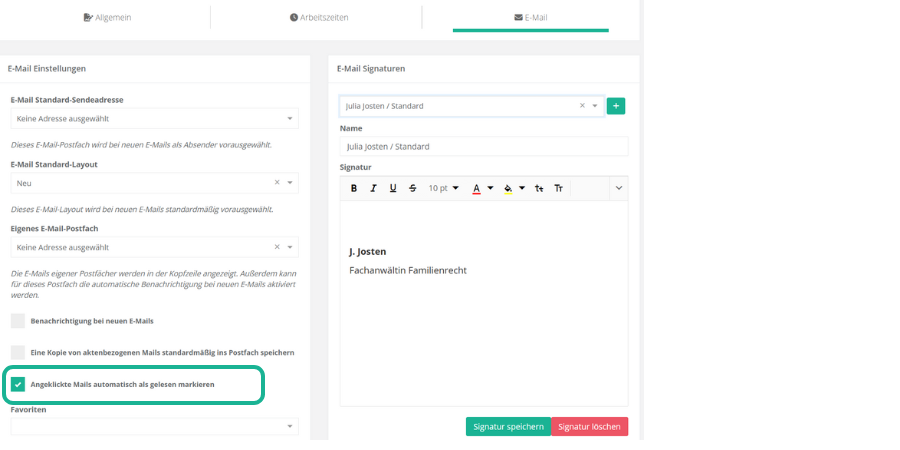900x450 pixels.
Task: Clear the selected signature Julia Josten / Standard
Action: tap(582, 106)
